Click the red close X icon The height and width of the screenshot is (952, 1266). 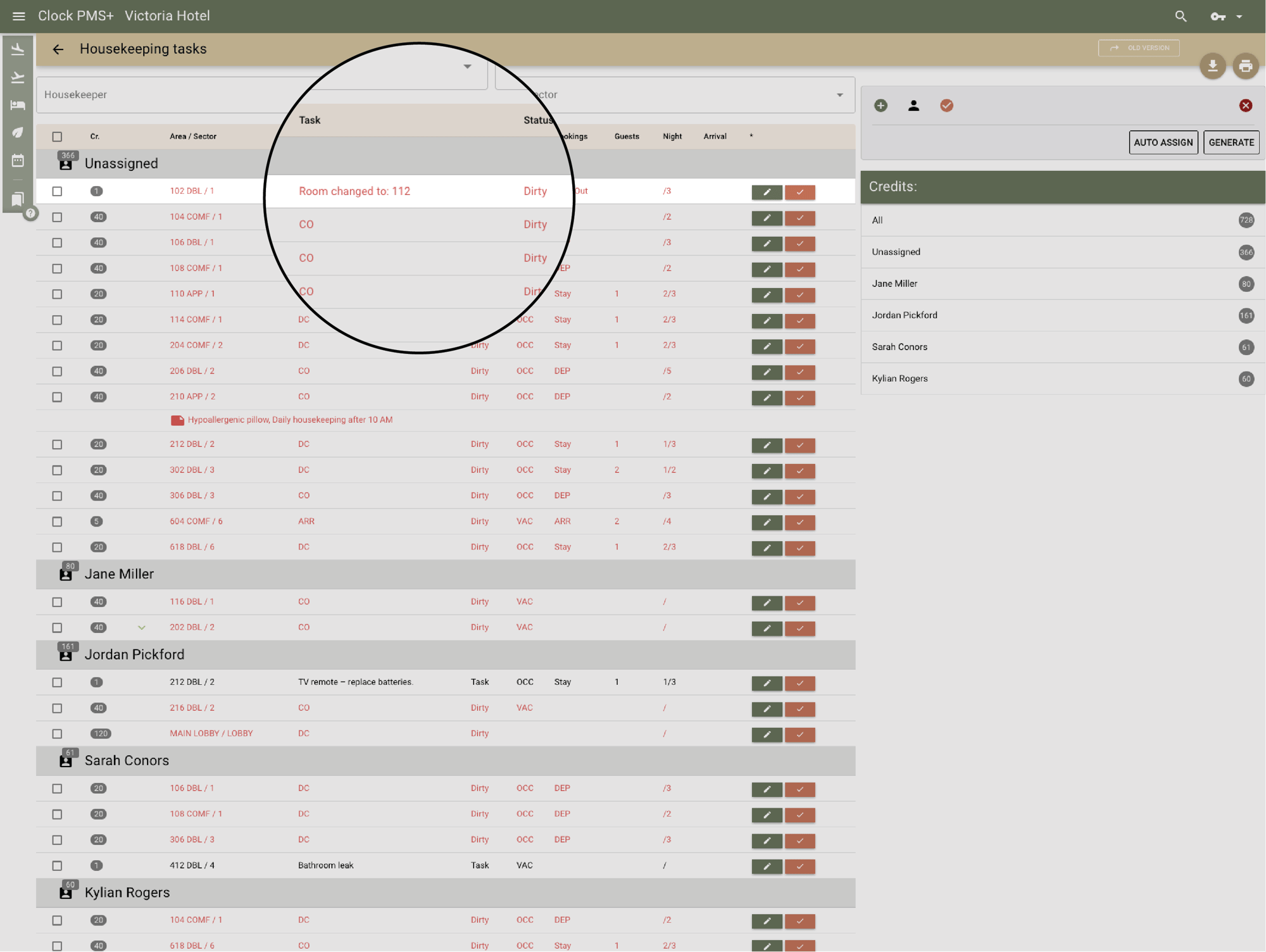1245,106
